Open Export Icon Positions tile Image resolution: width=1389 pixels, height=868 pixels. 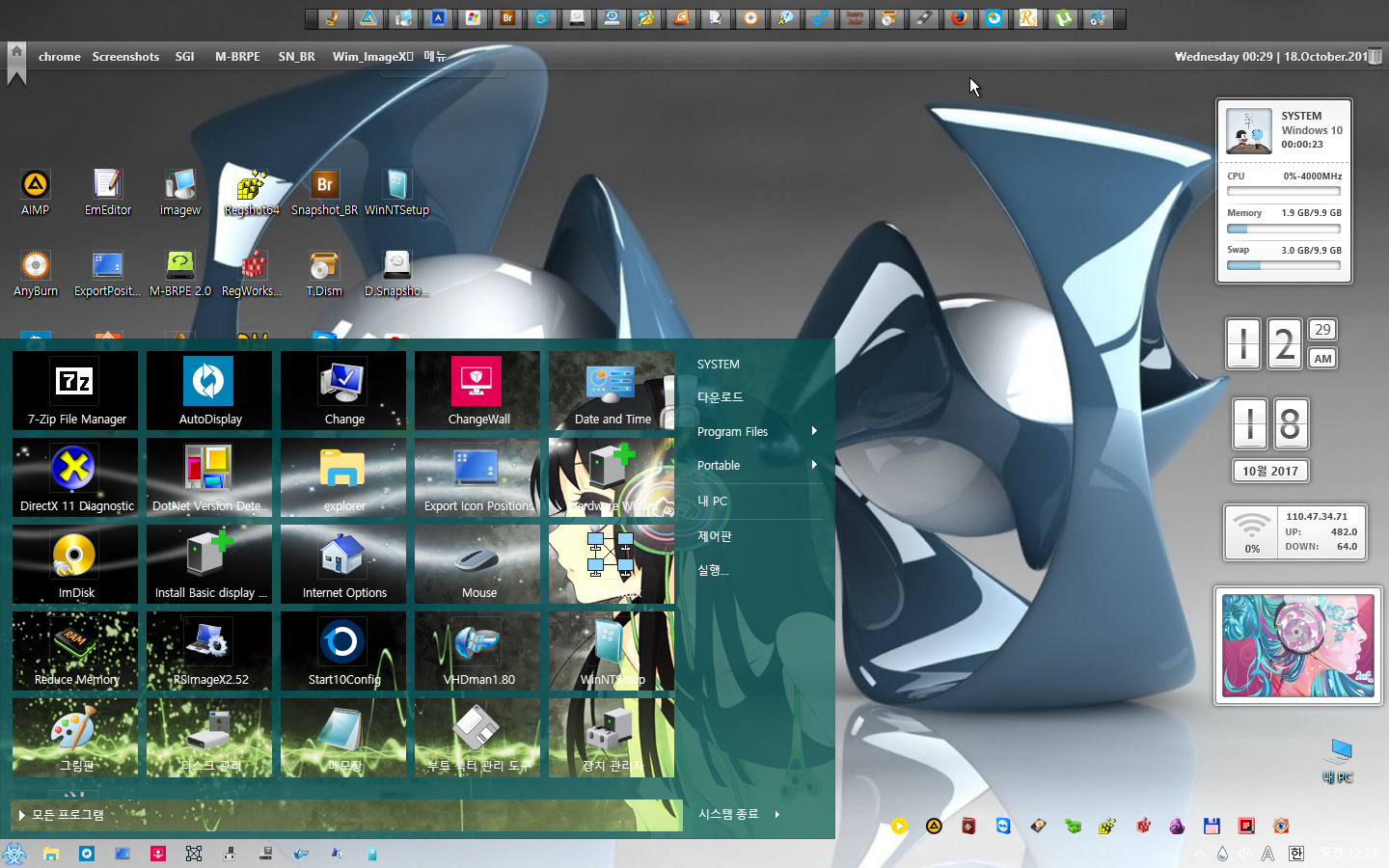[477, 477]
